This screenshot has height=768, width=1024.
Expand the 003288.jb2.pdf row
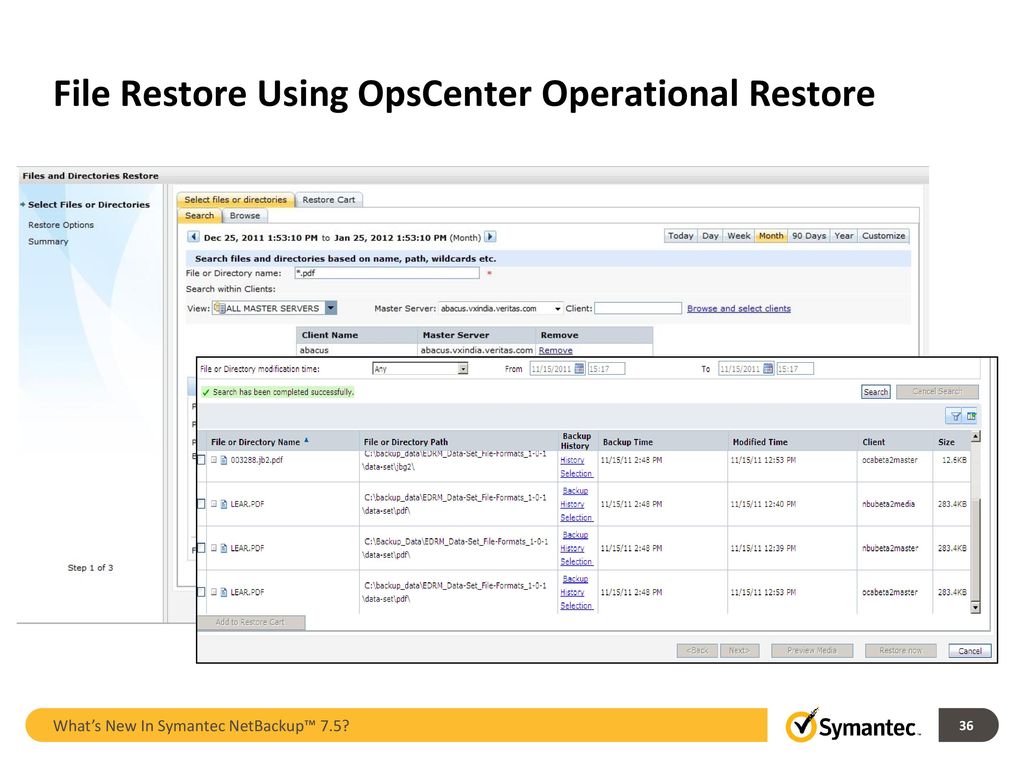[214, 460]
